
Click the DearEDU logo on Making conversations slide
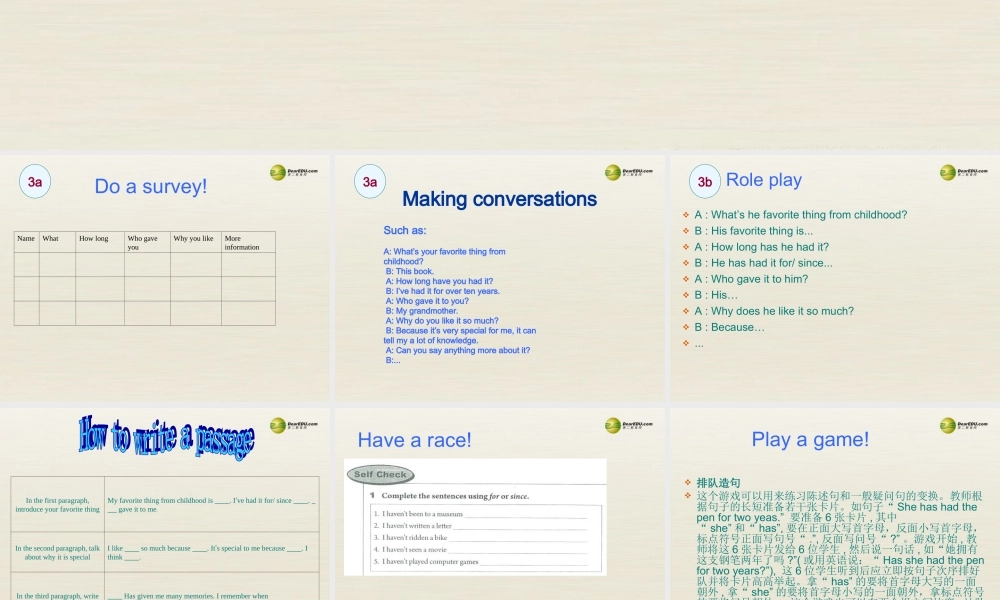tap(628, 173)
